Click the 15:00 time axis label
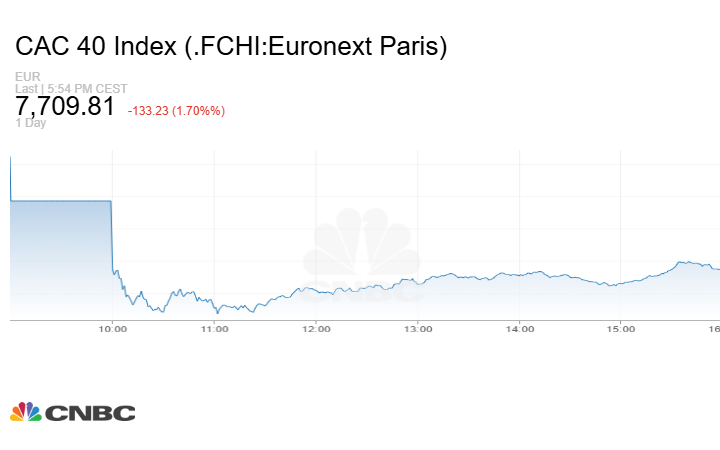The width and height of the screenshot is (720, 450). (x=621, y=329)
